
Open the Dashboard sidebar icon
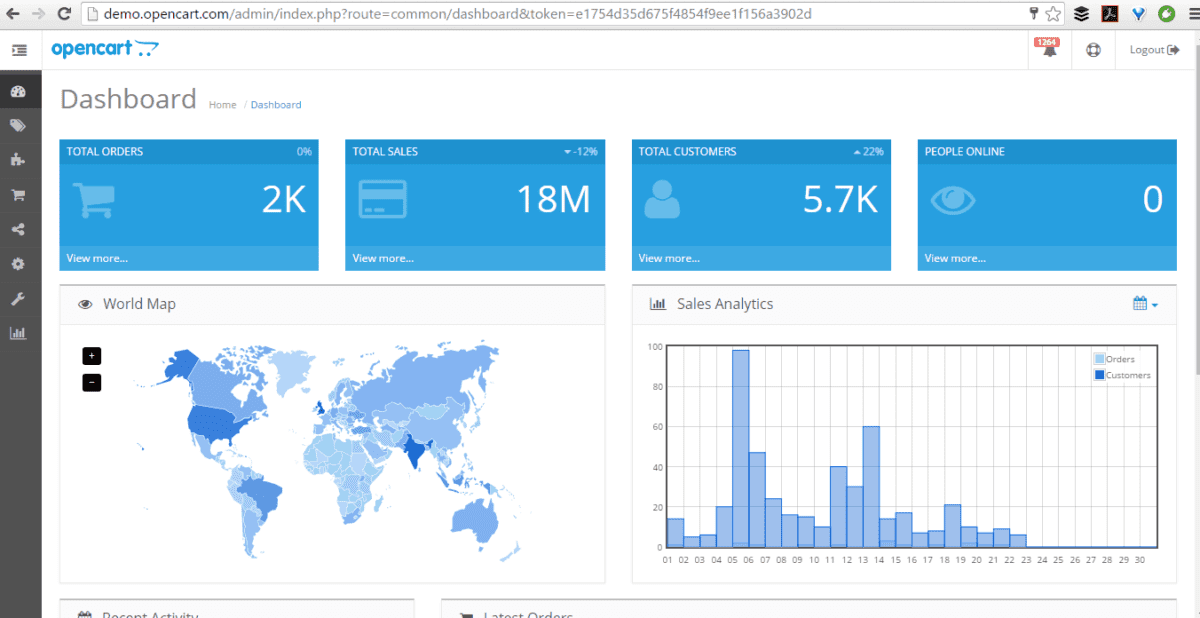18,91
